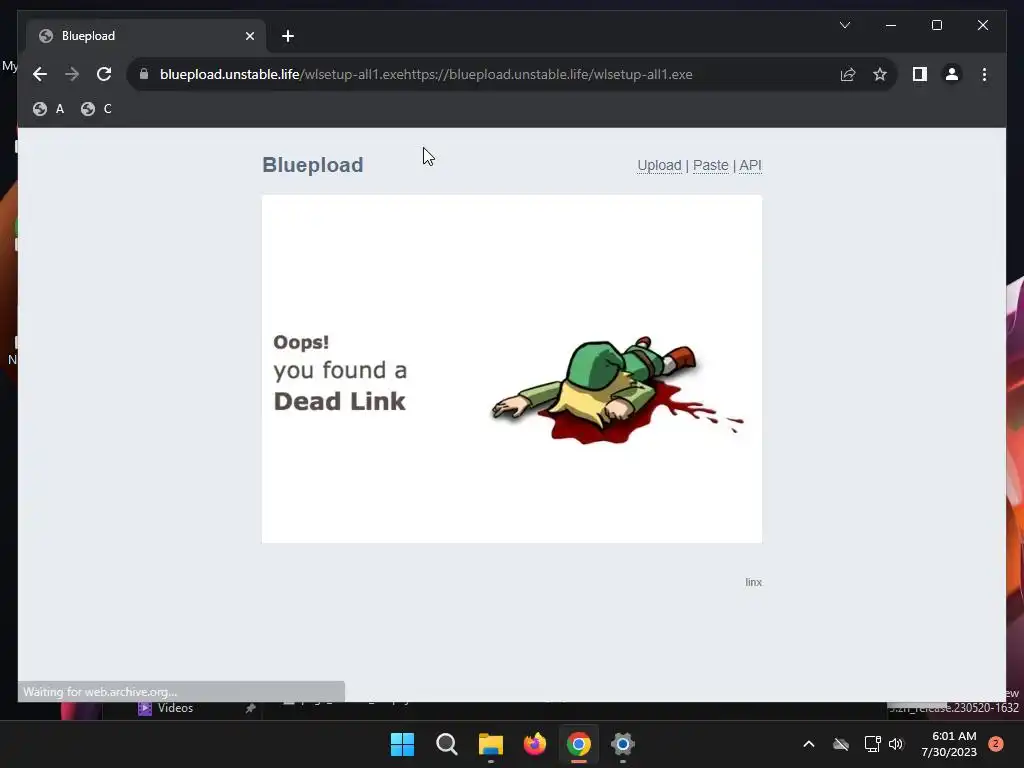The image size is (1024, 768).
Task: Open Settings from the taskbar
Action: [x=623, y=744]
